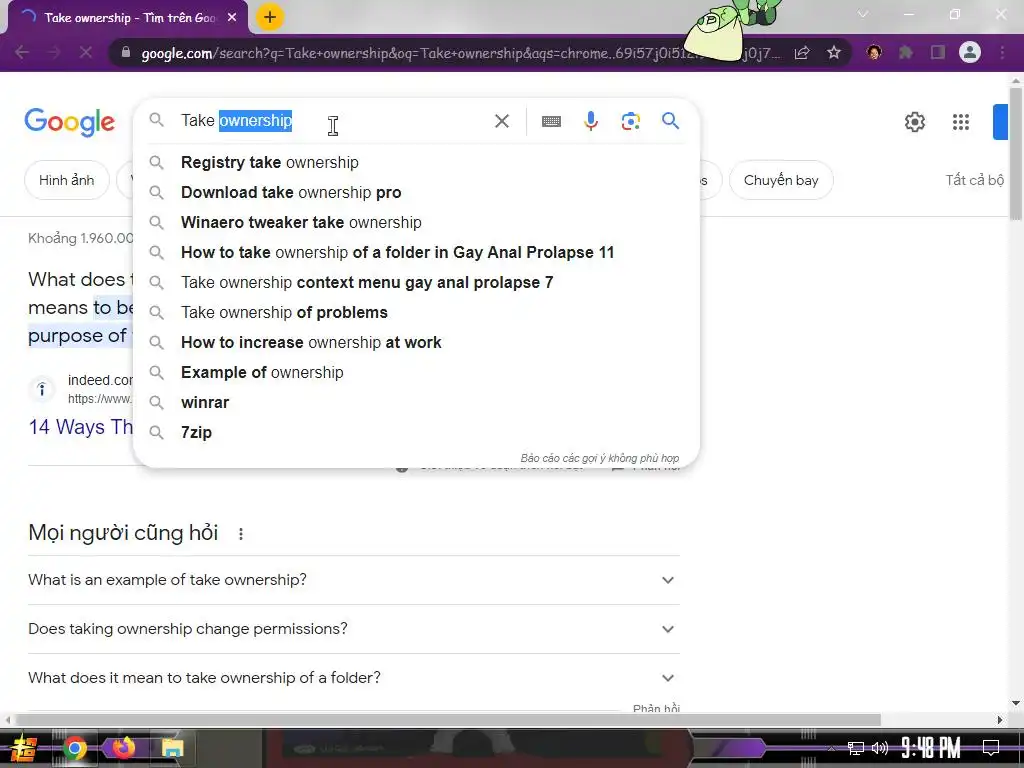View site information padlock icon
The height and width of the screenshot is (768, 1024).
125,52
